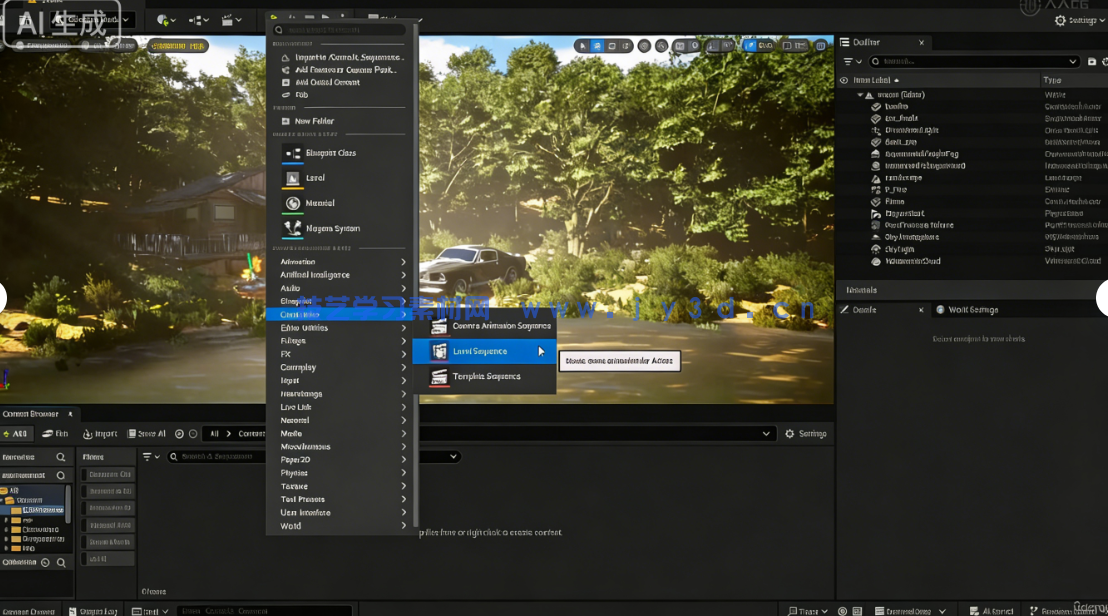Viewport: 1108px width, 616px height.
Task: Click the Outliner search field
Action: 970,61
